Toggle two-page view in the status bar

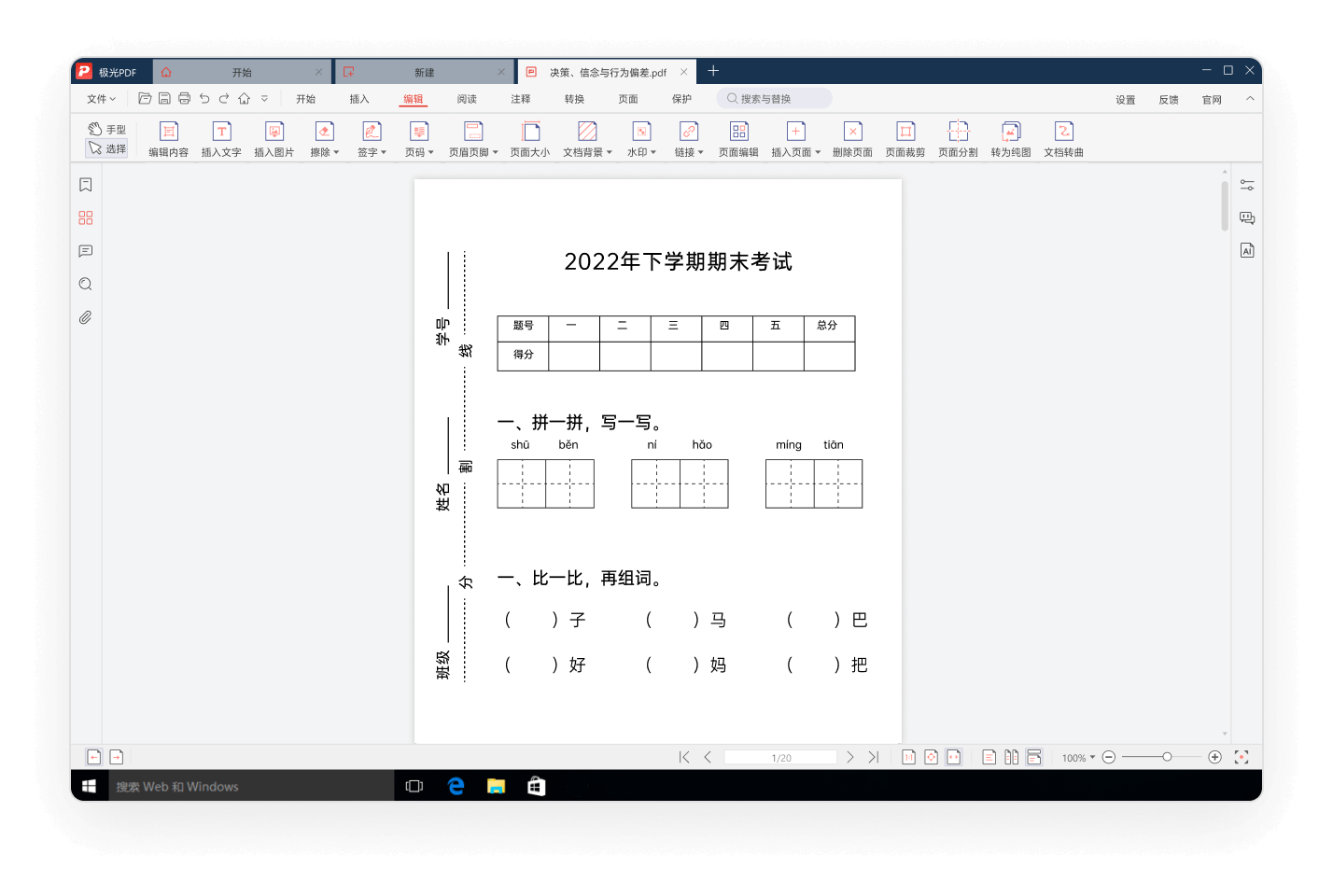[1011, 756]
